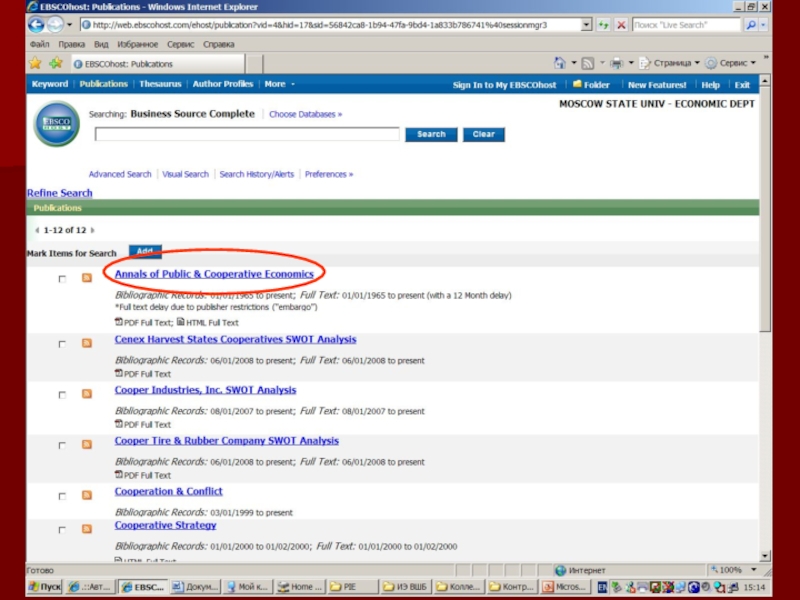Image resolution: width=800 pixels, height=600 pixels.
Task: Open the recent pages dropdown next to Forward
Action: pos(69,24)
